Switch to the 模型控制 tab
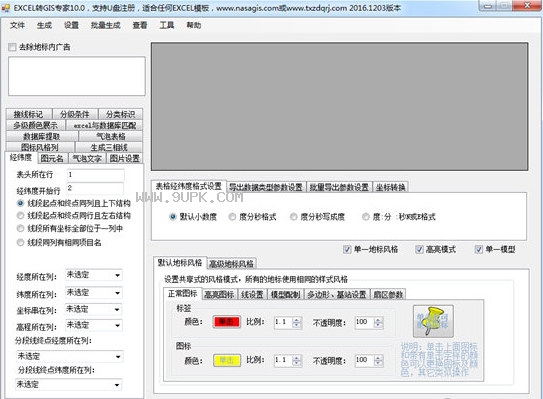This screenshot has width=543, height=399. pyautogui.click(x=285, y=295)
